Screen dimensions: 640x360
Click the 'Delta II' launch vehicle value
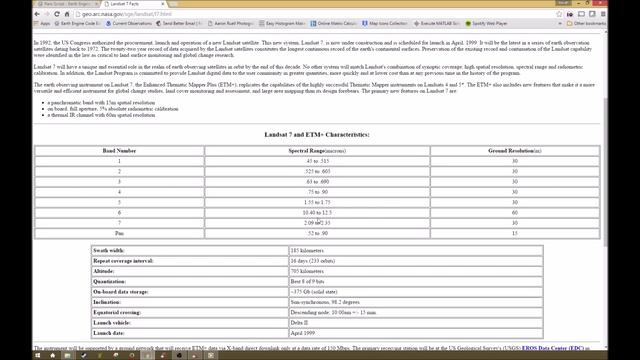coord(299,323)
